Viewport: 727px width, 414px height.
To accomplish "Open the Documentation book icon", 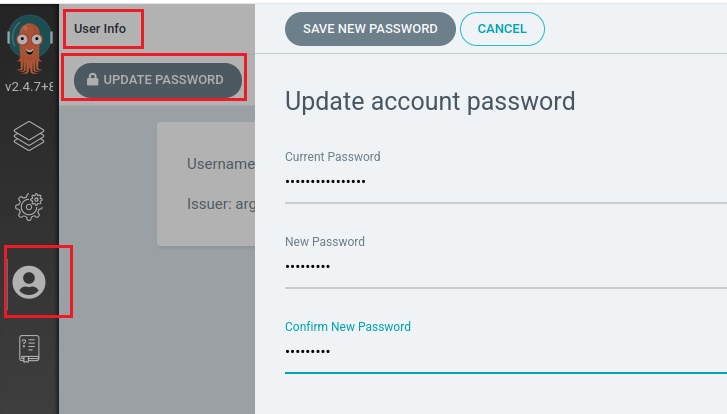I will pyautogui.click(x=29, y=348).
